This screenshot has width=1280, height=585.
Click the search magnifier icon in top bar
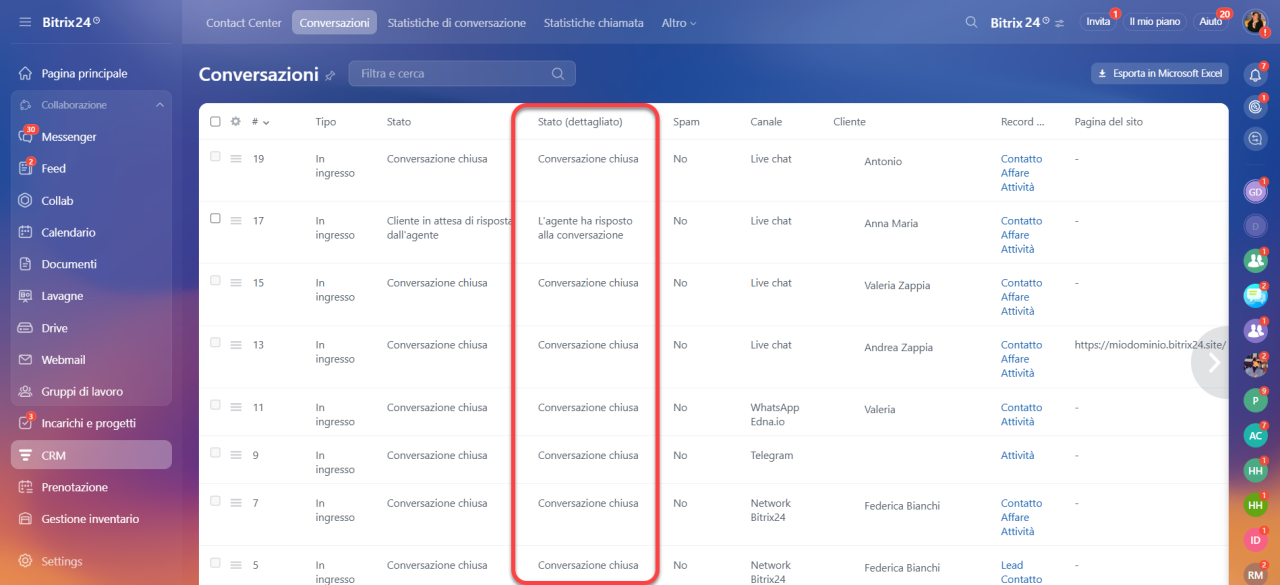(x=971, y=22)
